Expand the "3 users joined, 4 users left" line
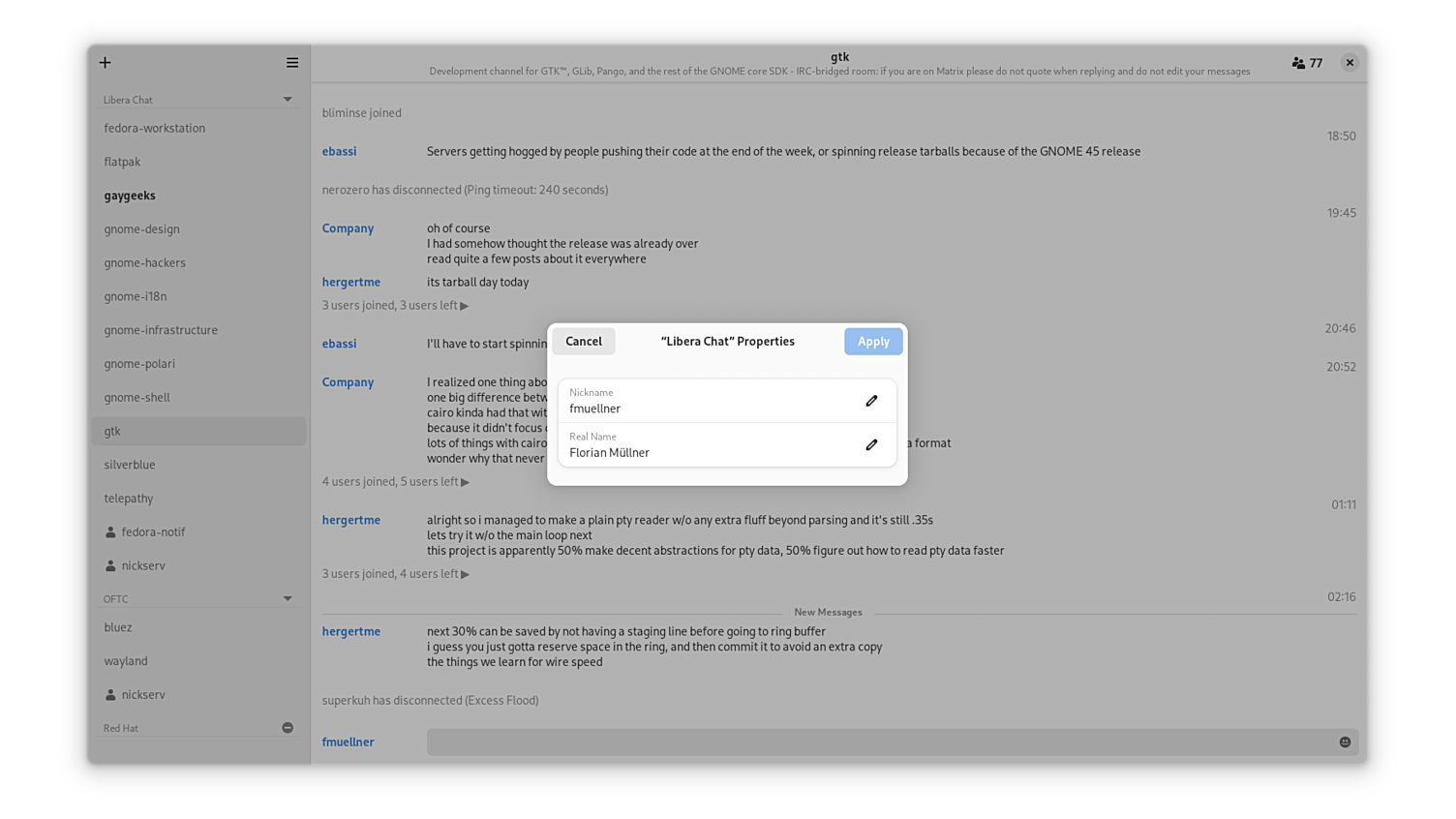 click(x=395, y=574)
